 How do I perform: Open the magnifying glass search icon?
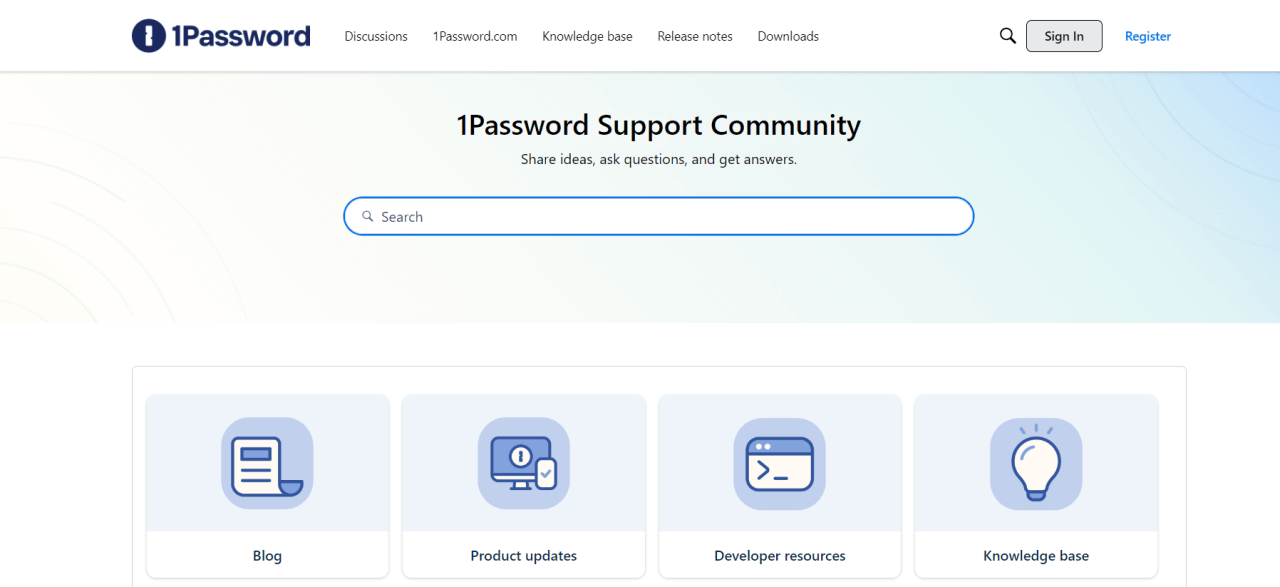pyautogui.click(x=1007, y=35)
